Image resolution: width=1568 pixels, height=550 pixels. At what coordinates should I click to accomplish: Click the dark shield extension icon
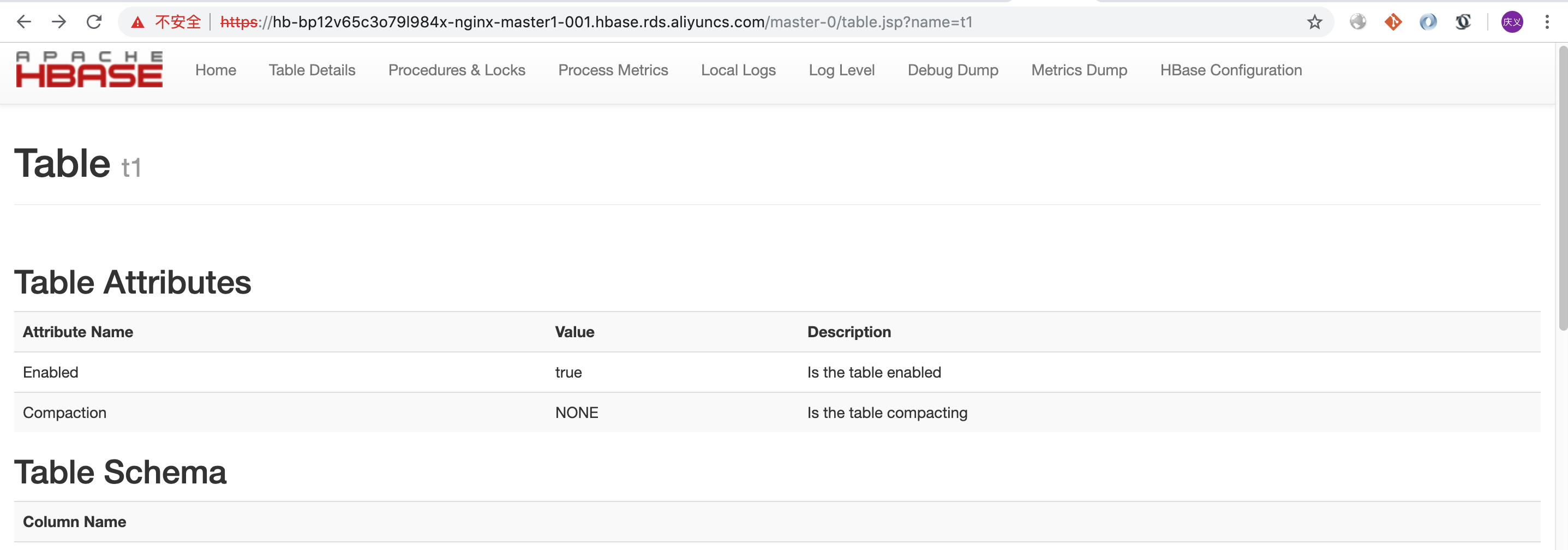tap(1463, 22)
